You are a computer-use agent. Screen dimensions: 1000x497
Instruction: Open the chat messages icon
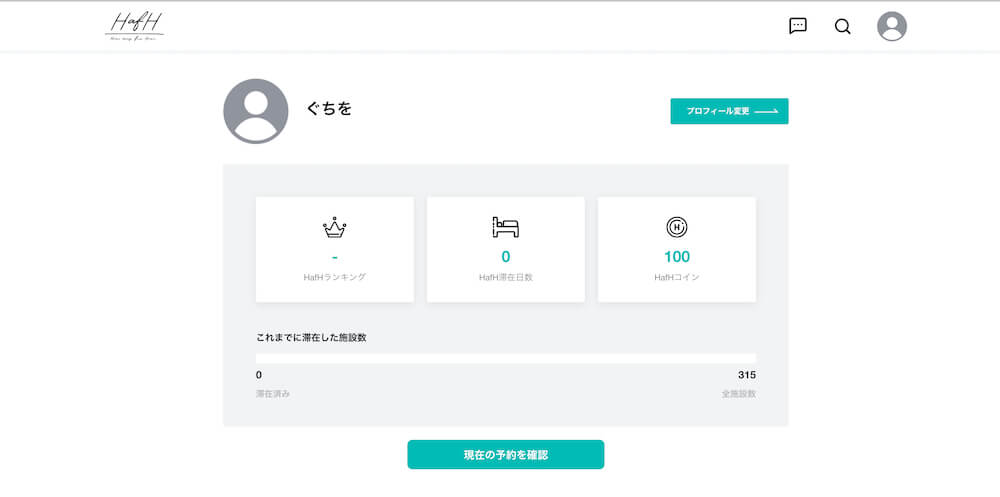[798, 26]
